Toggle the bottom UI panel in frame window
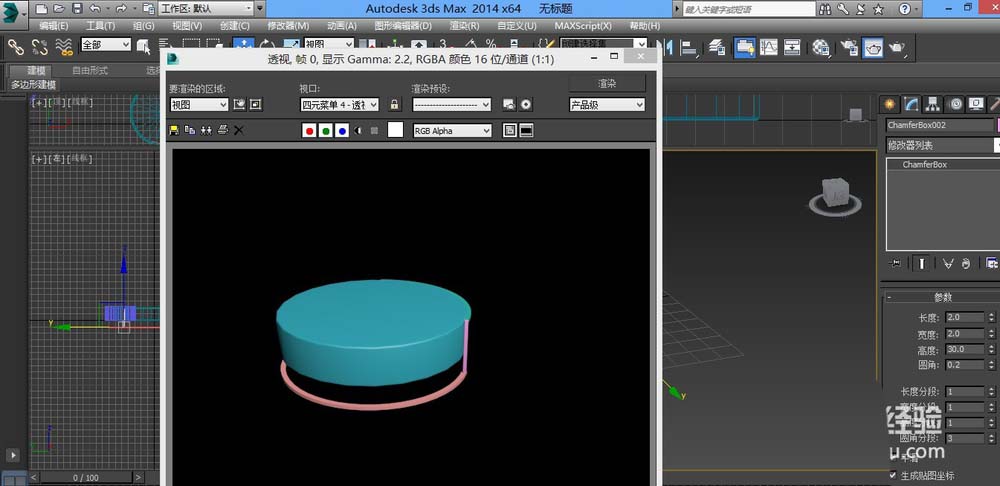Screen dimensions: 1000x486 coord(526,130)
